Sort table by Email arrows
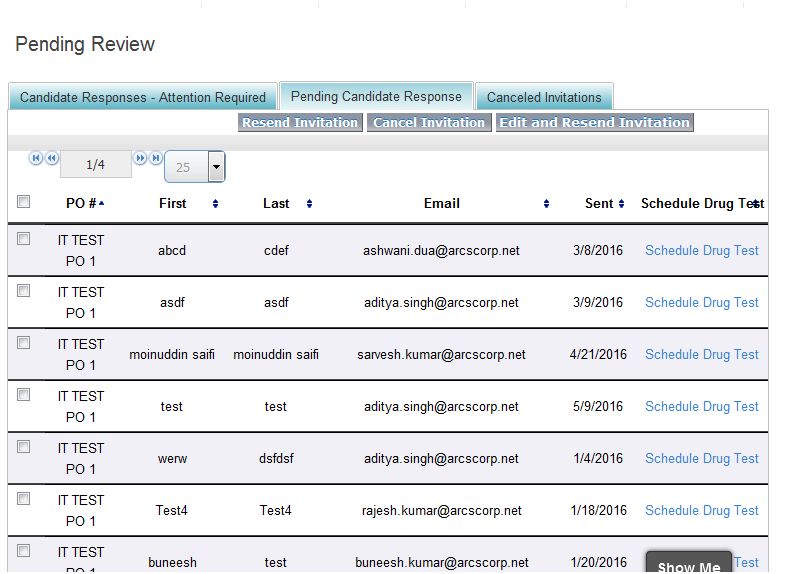 click(x=546, y=204)
